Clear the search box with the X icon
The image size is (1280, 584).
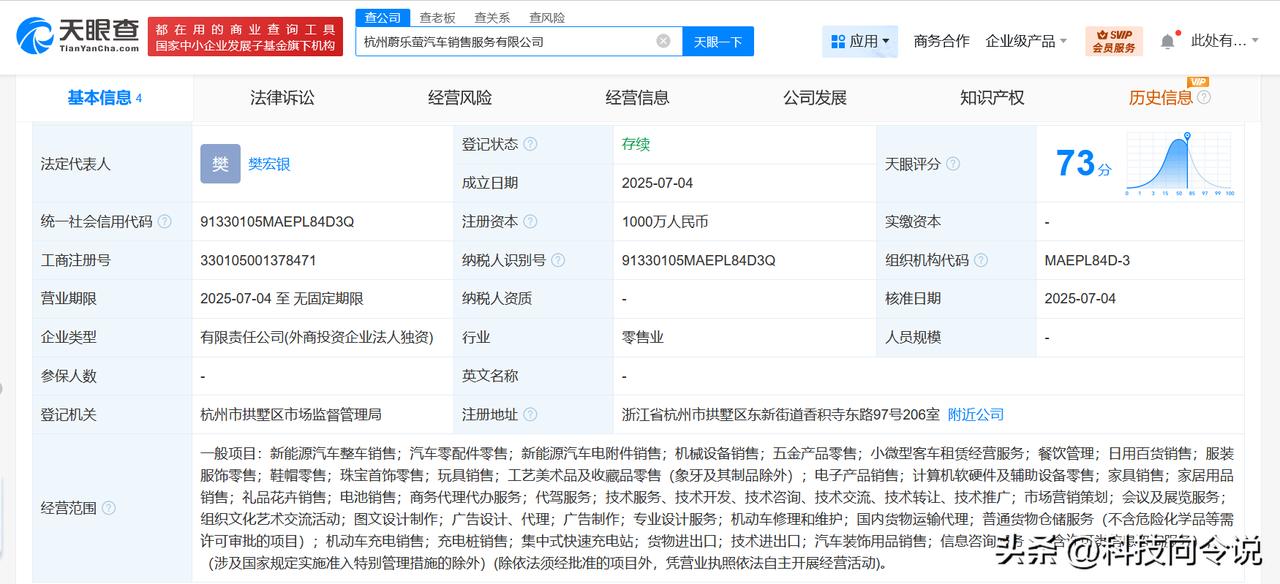click(x=663, y=41)
